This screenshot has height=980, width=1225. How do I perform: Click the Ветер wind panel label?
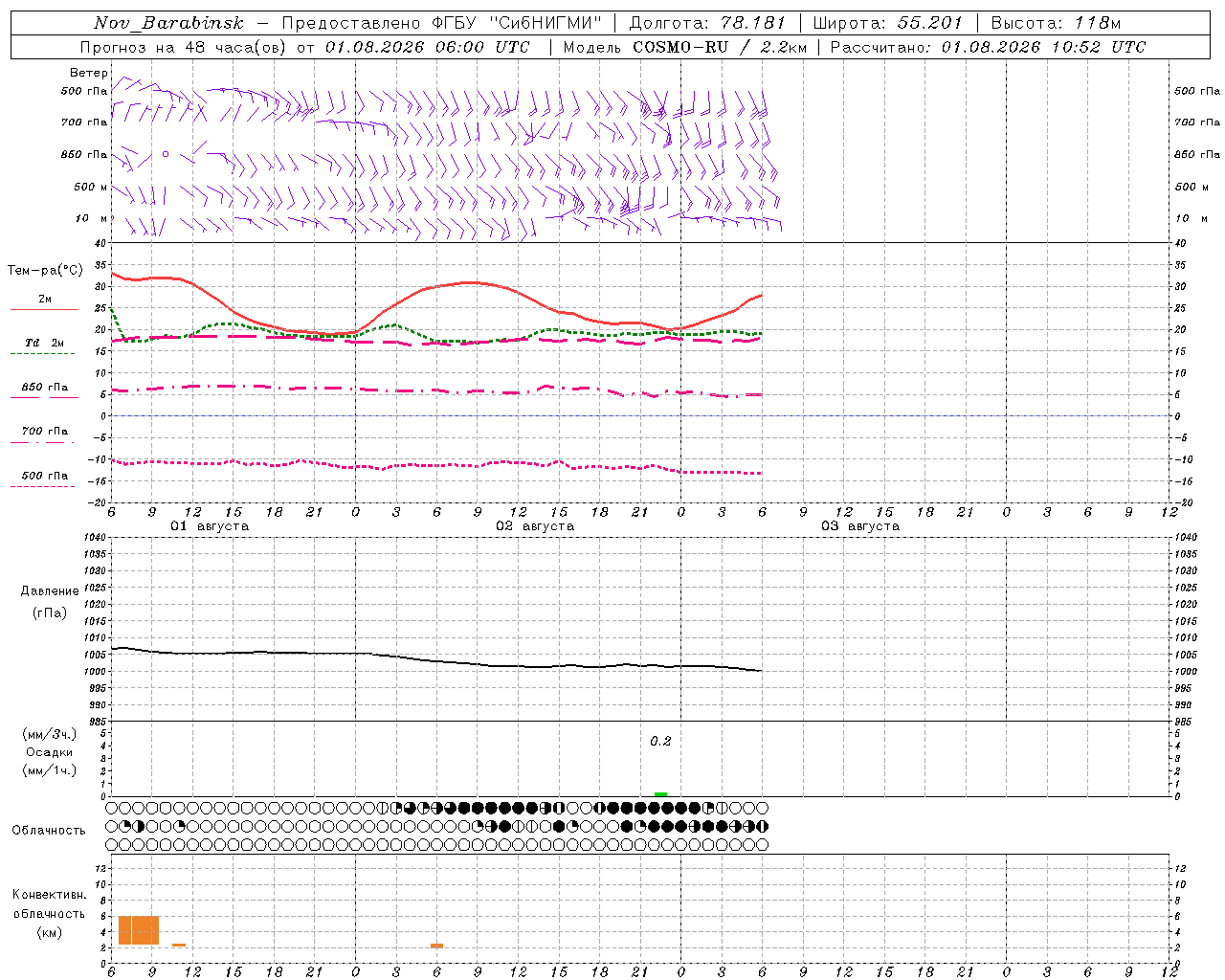point(88,73)
